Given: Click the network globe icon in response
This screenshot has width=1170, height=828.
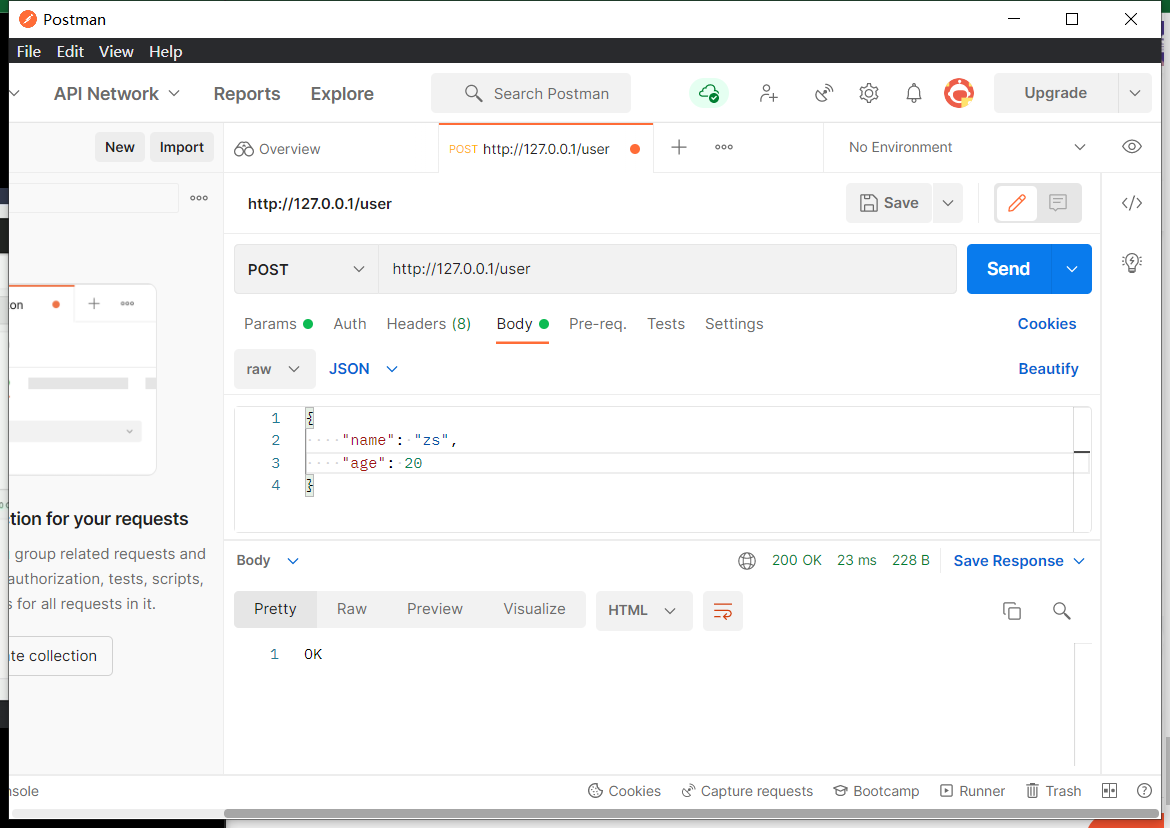Looking at the screenshot, I should coord(746,561).
